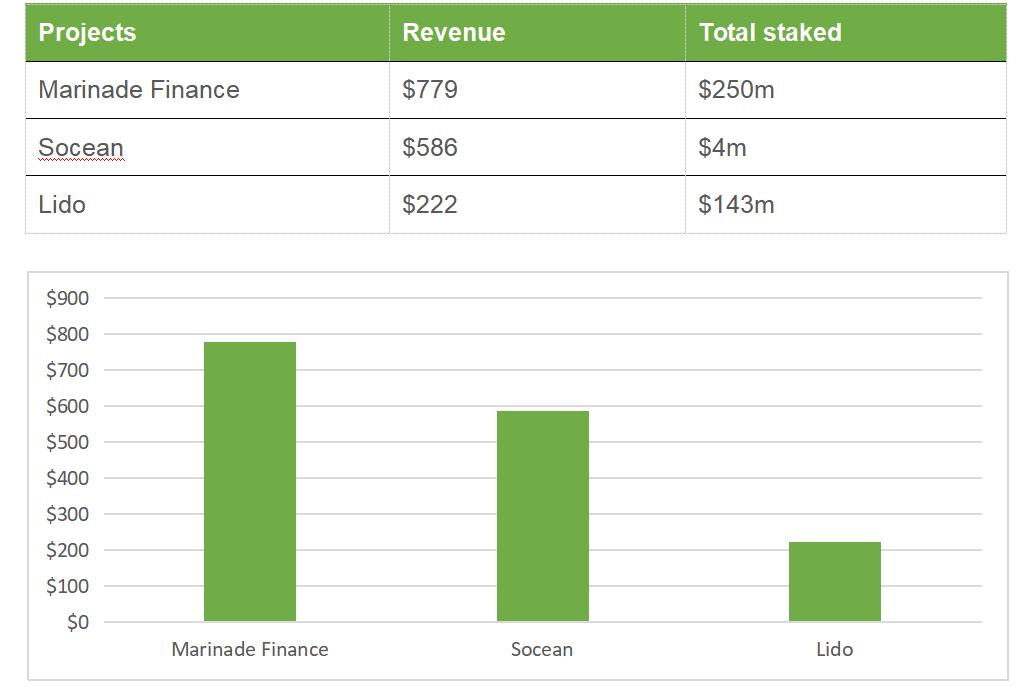Select the $586 revenue cell
Viewport: 1035px width, 686px height.
537,148
